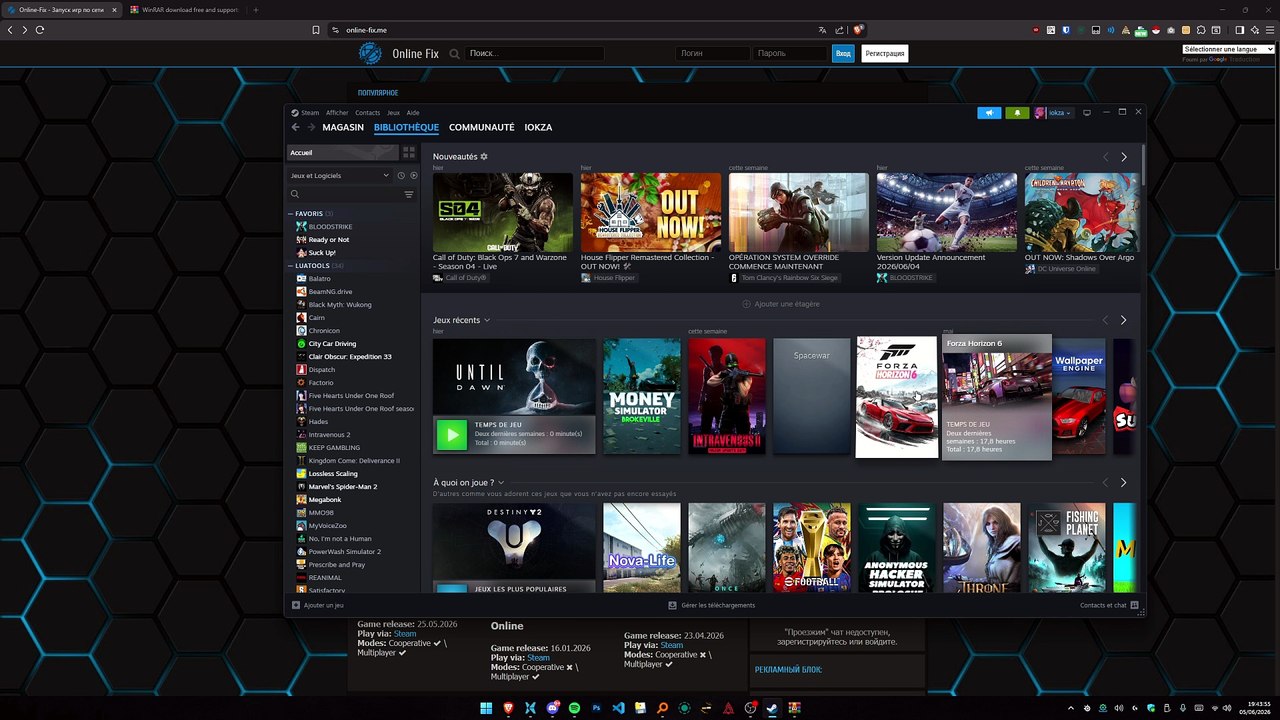The image size is (1280, 720).
Task: Open the Jeux et Logiciels dropdown
Action: click(x=340, y=175)
